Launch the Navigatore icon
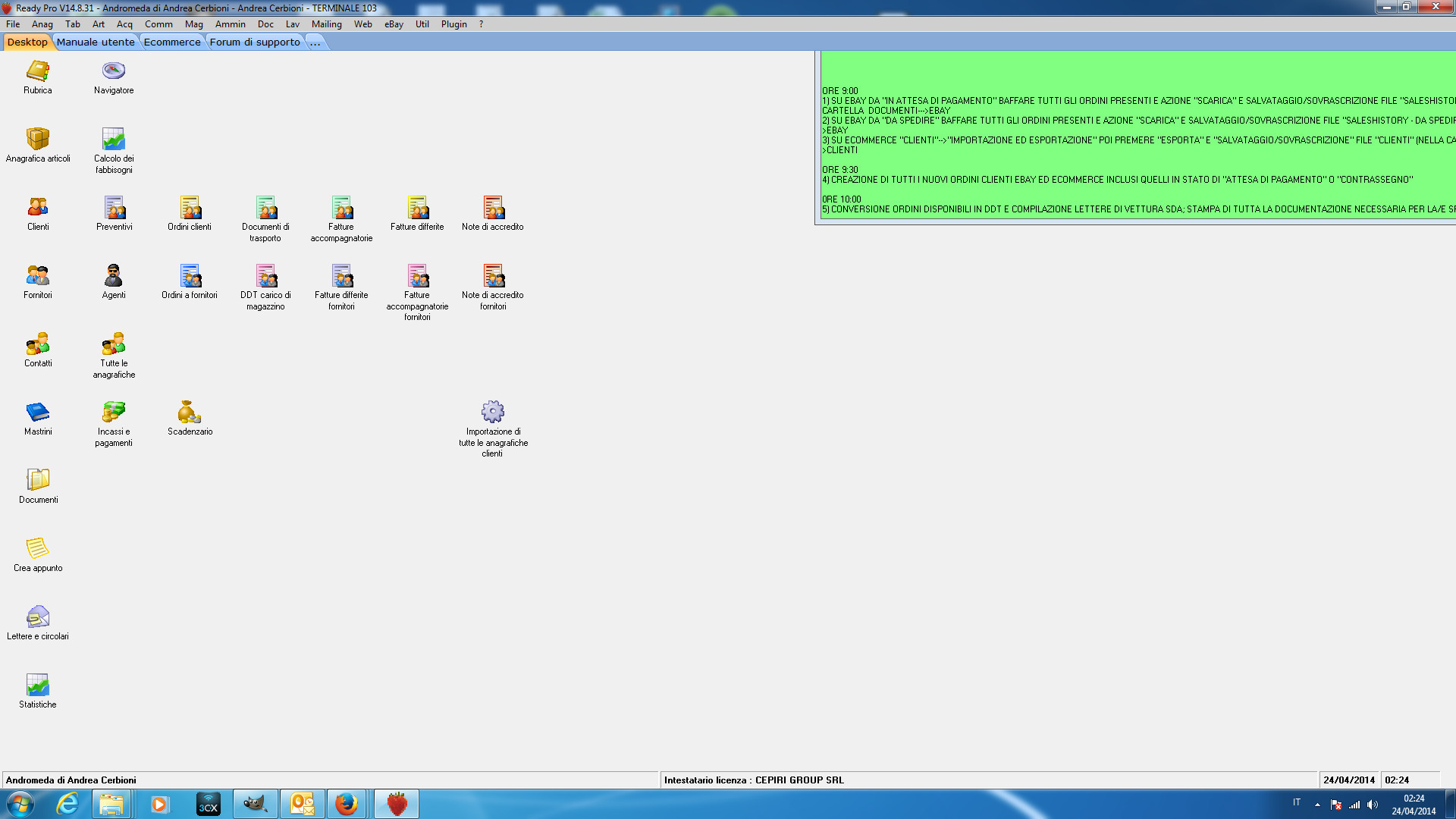Viewport: 1456px width, 819px height. [114, 71]
